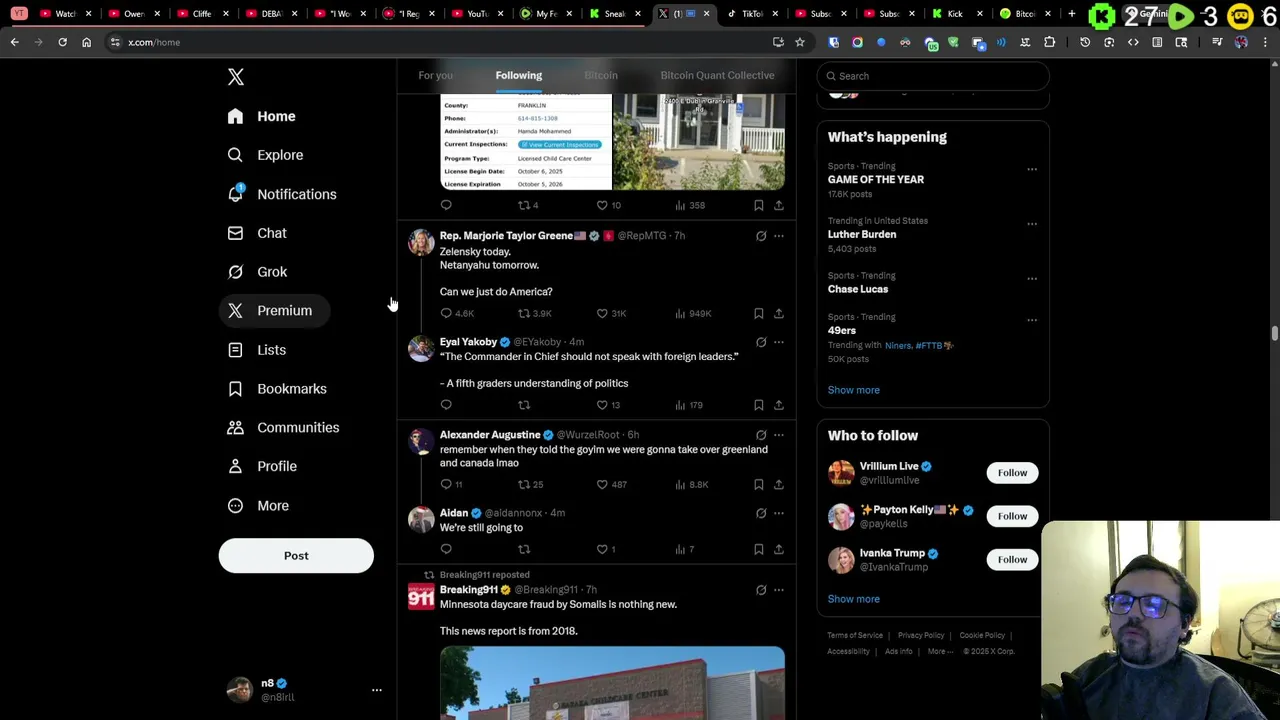Reload the page in browser toolbar
Screen dimensions: 1280x720
point(62,42)
